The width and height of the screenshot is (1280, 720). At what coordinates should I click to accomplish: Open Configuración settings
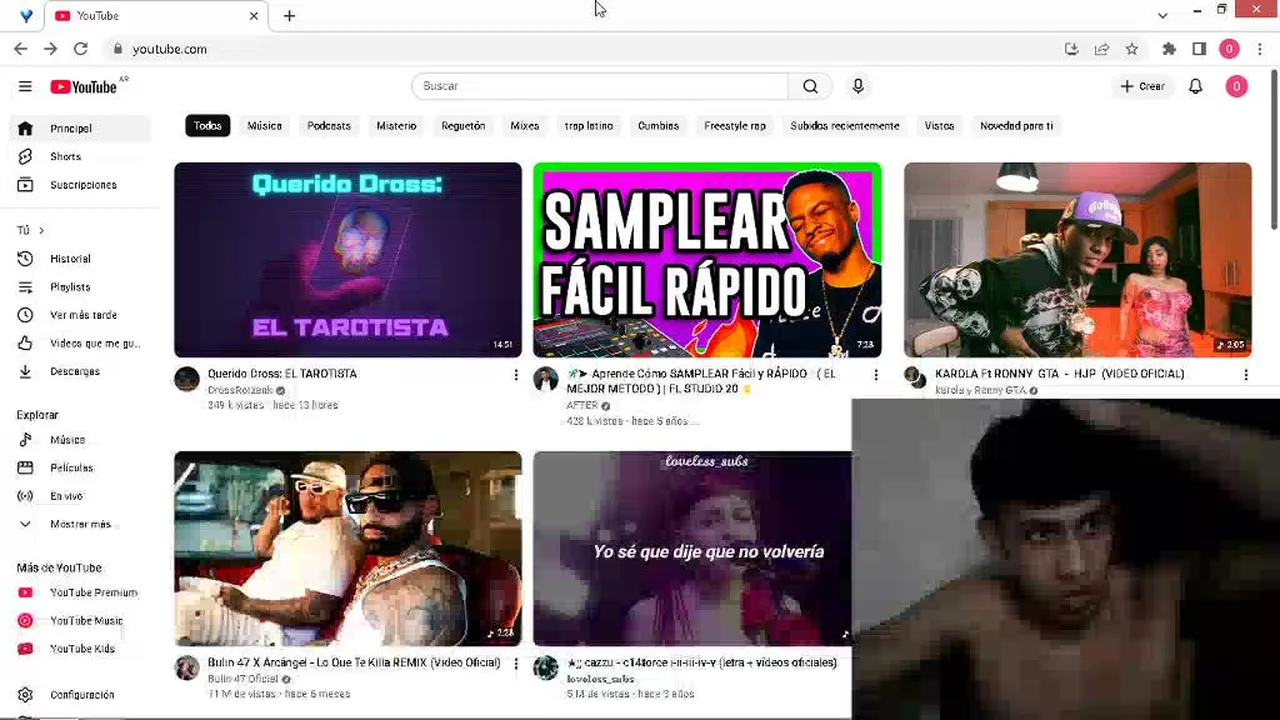[x=80, y=695]
